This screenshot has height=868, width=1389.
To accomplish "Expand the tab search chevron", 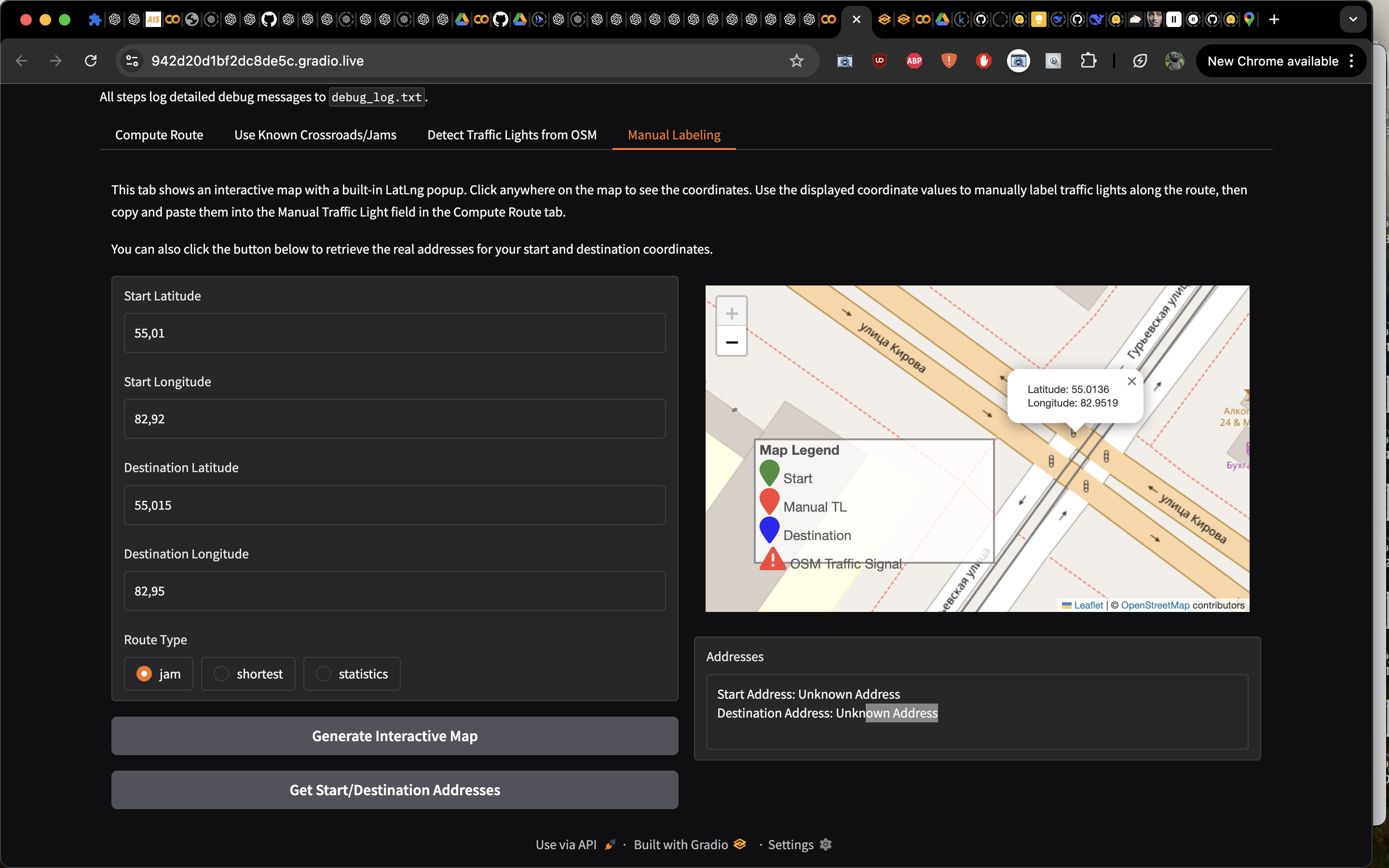I will point(1353,19).
